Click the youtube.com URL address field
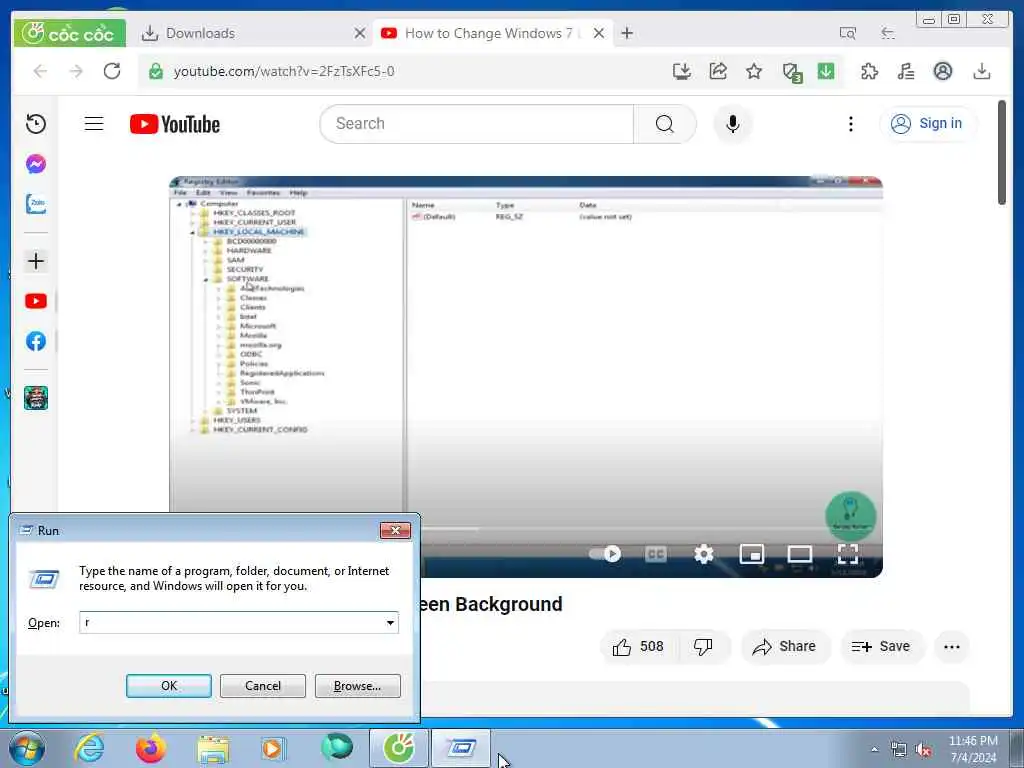 pyautogui.click(x=283, y=71)
